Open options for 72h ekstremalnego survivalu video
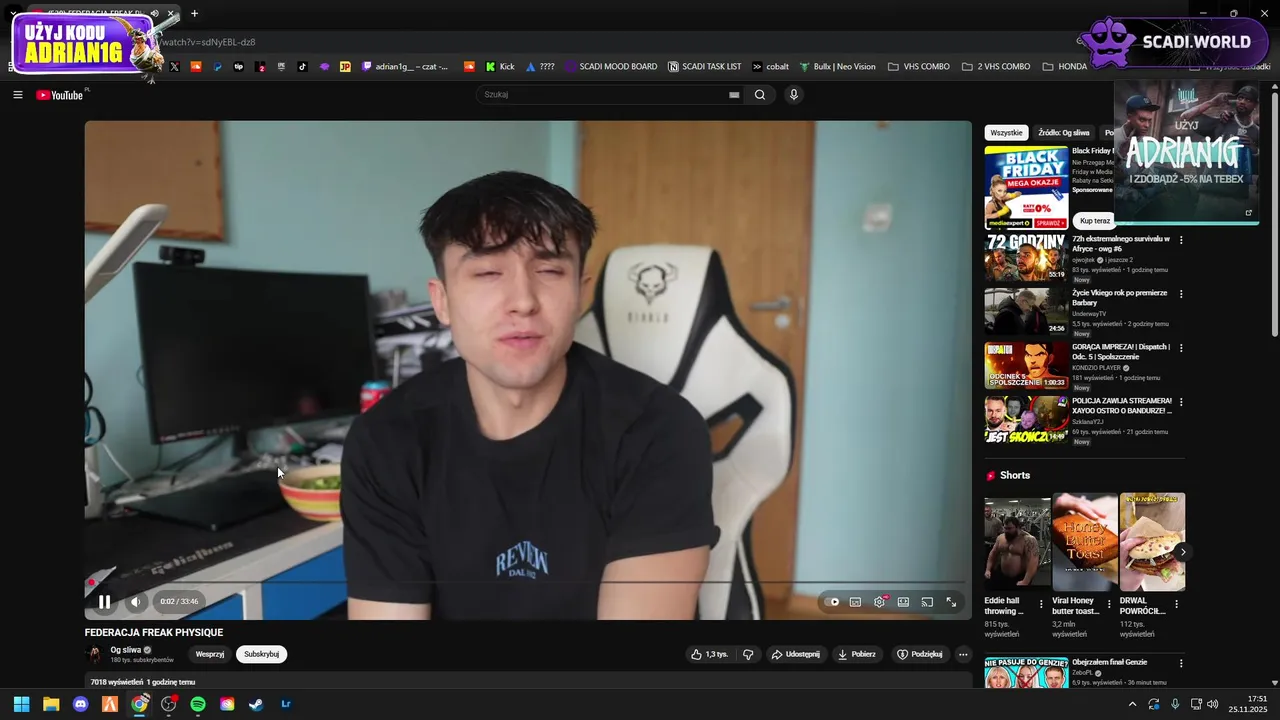The image size is (1280, 720). click(x=1181, y=240)
